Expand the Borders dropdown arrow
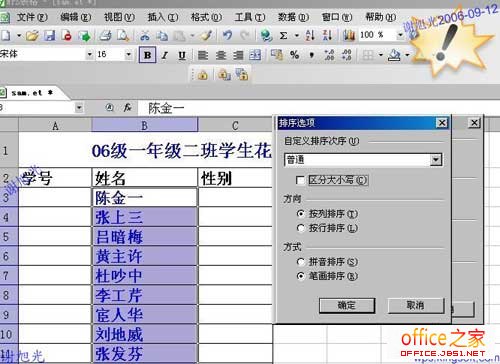Viewport: 500px width, 364px height. point(380,55)
